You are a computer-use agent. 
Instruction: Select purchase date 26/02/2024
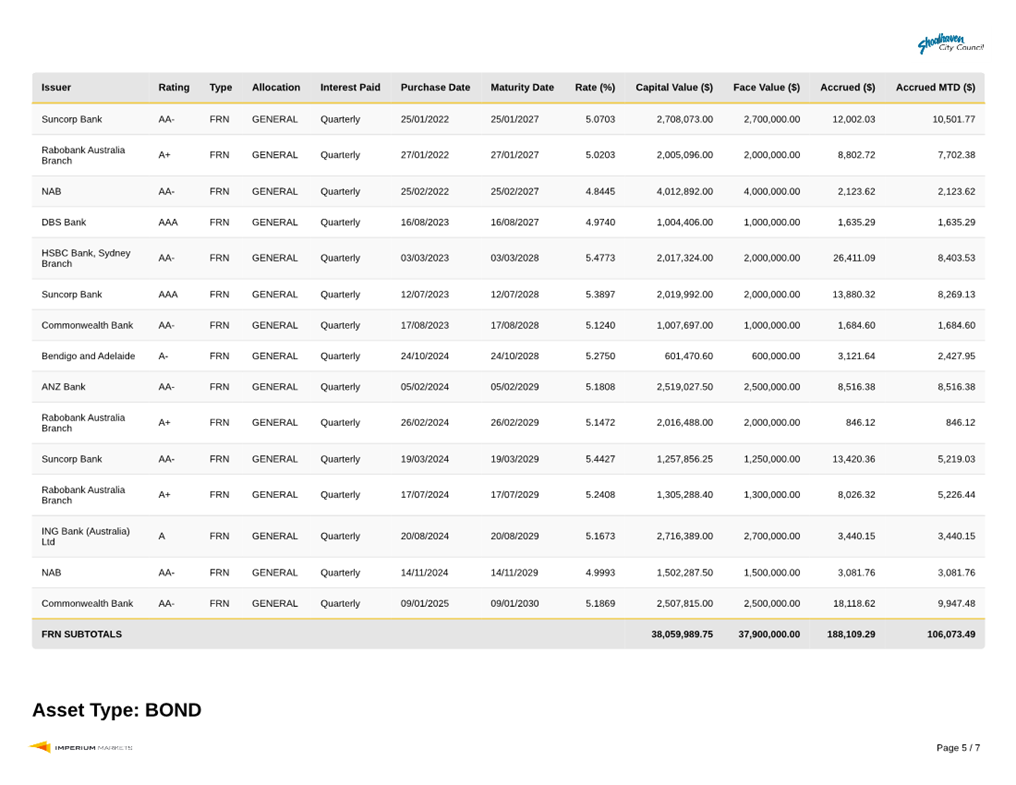(x=424, y=423)
